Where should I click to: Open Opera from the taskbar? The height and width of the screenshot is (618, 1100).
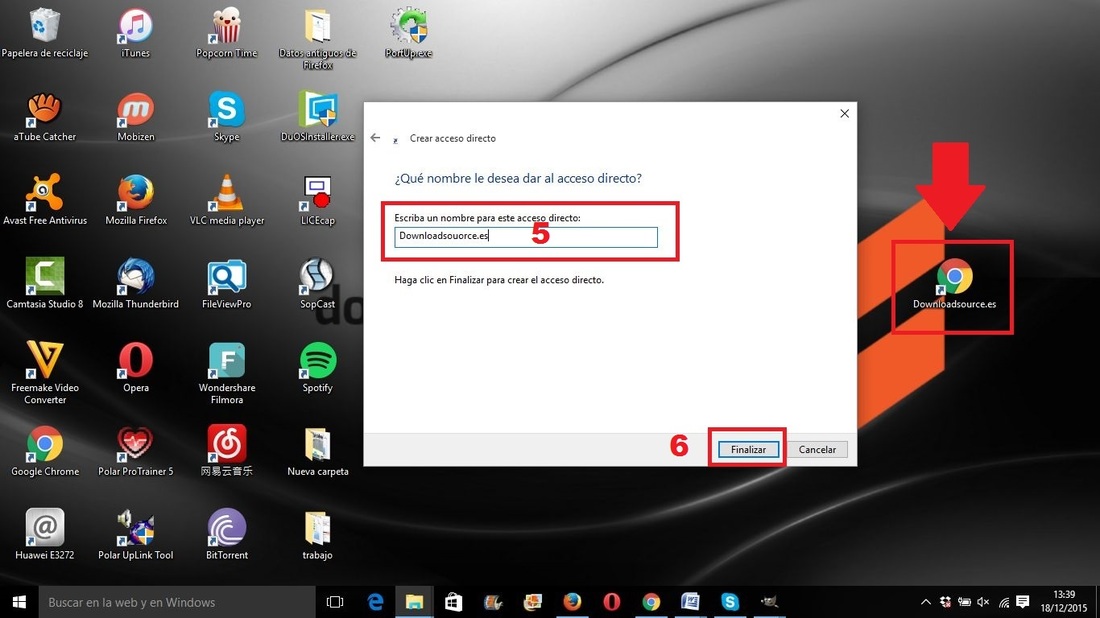pyautogui.click(x=611, y=602)
